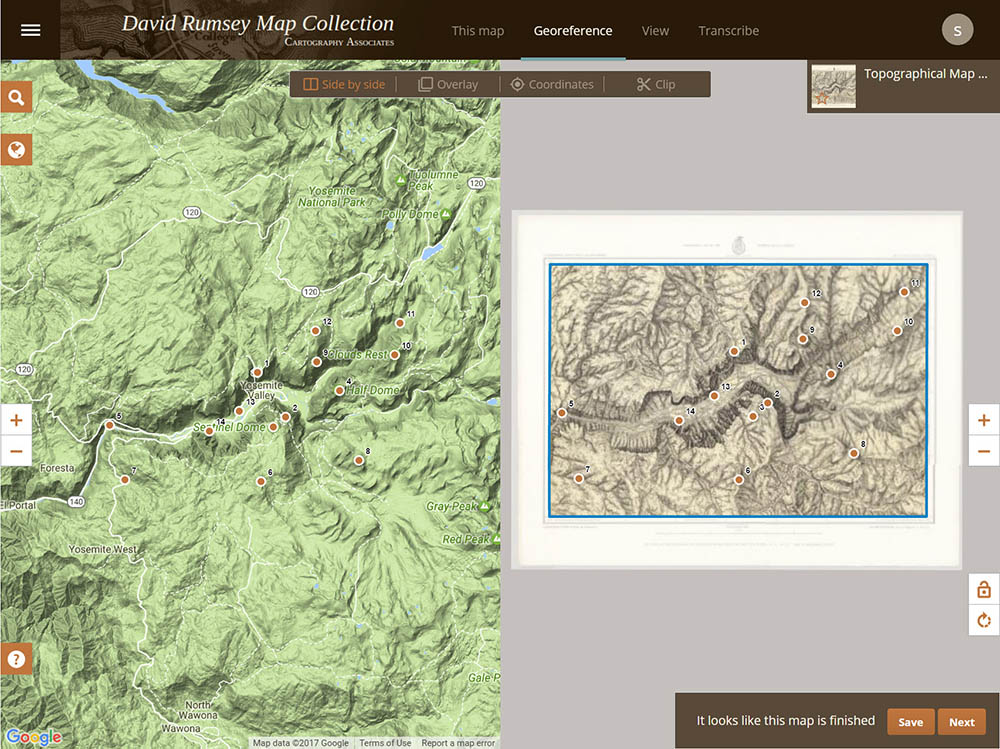Activate the Coordinates mode
This screenshot has width=1000, height=749.
(552, 84)
